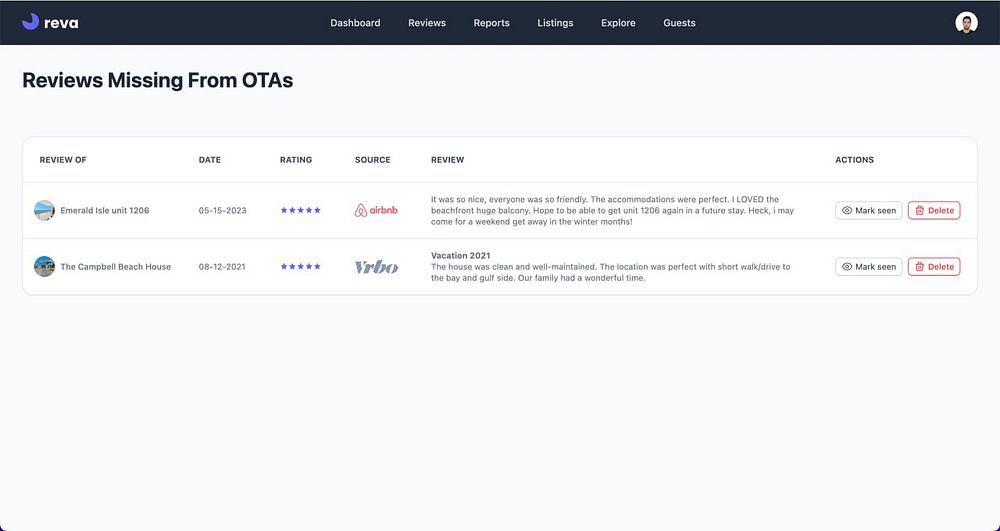This screenshot has height=531, width=1000.
Task: Switch to Listings page
Action: click(555, 23)
